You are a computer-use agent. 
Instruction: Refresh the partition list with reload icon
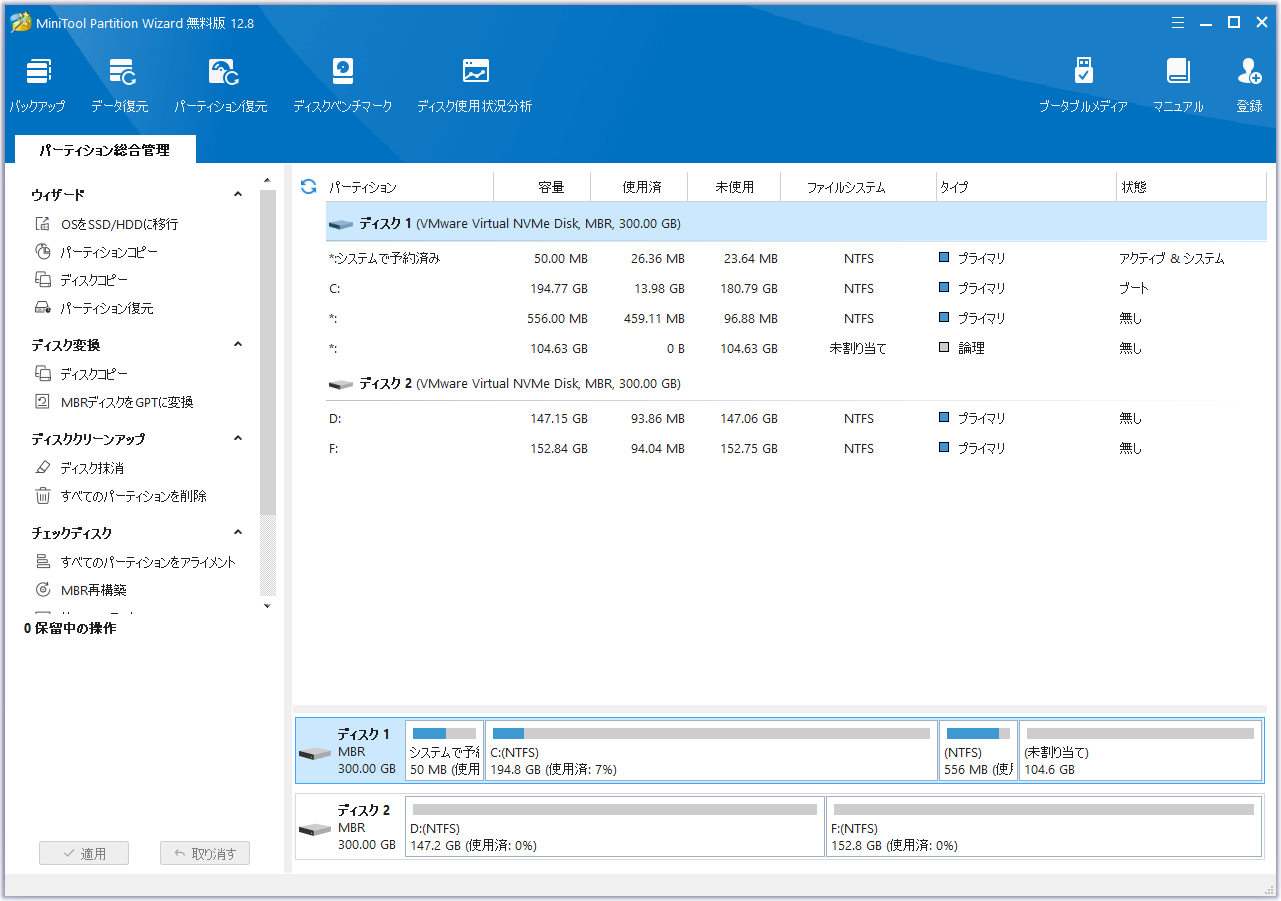tap(308, 187)
